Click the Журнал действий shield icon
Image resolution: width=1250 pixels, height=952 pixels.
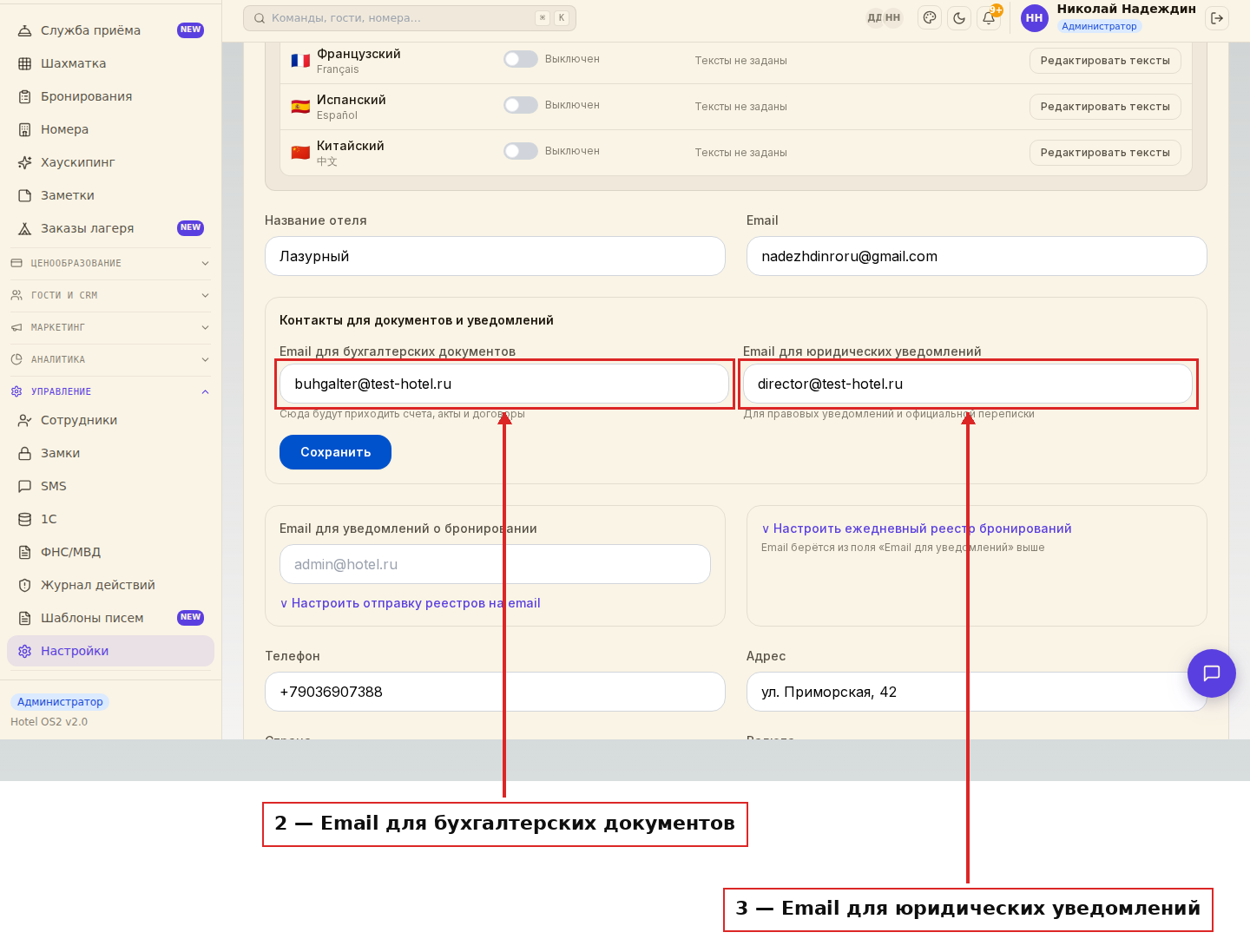tap(25, 585)
